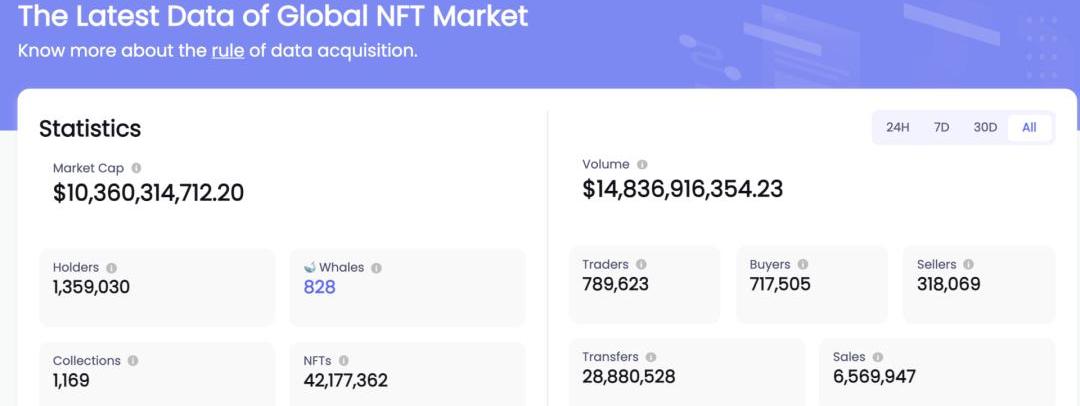The image size is (1080, 406).
Task: Click the info icon next to Sales
Action: click(877, 357)
